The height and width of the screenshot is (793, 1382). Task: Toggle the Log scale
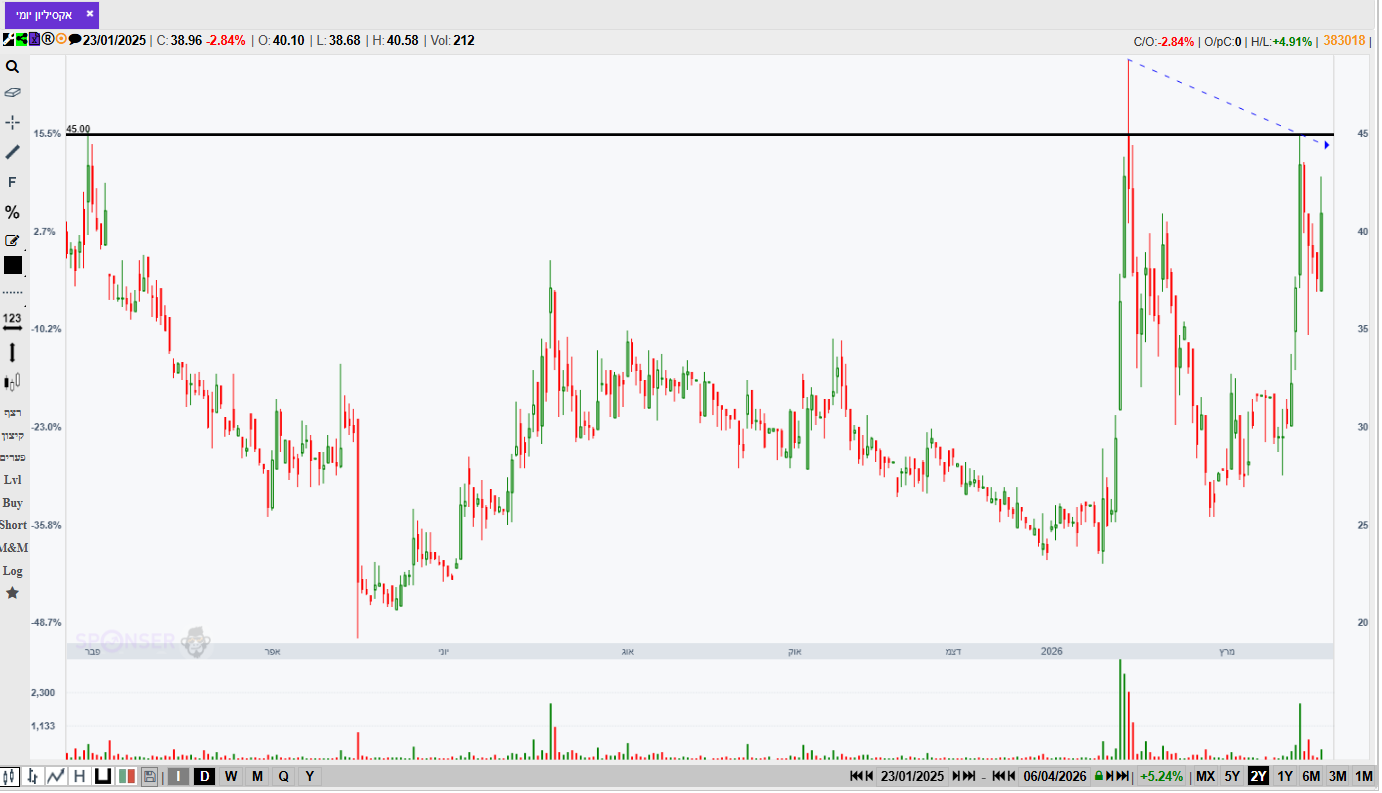[x=13, y=571]
